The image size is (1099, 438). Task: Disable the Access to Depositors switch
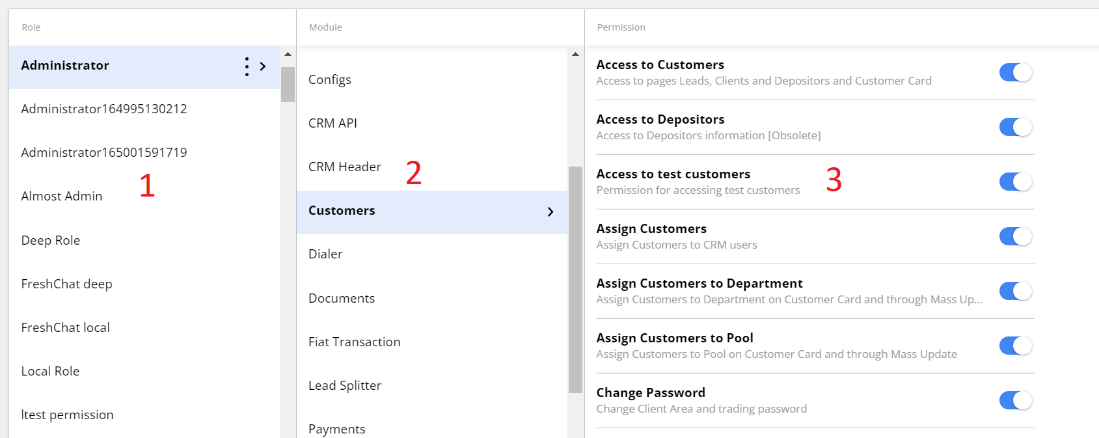[x=1015, y=127]
